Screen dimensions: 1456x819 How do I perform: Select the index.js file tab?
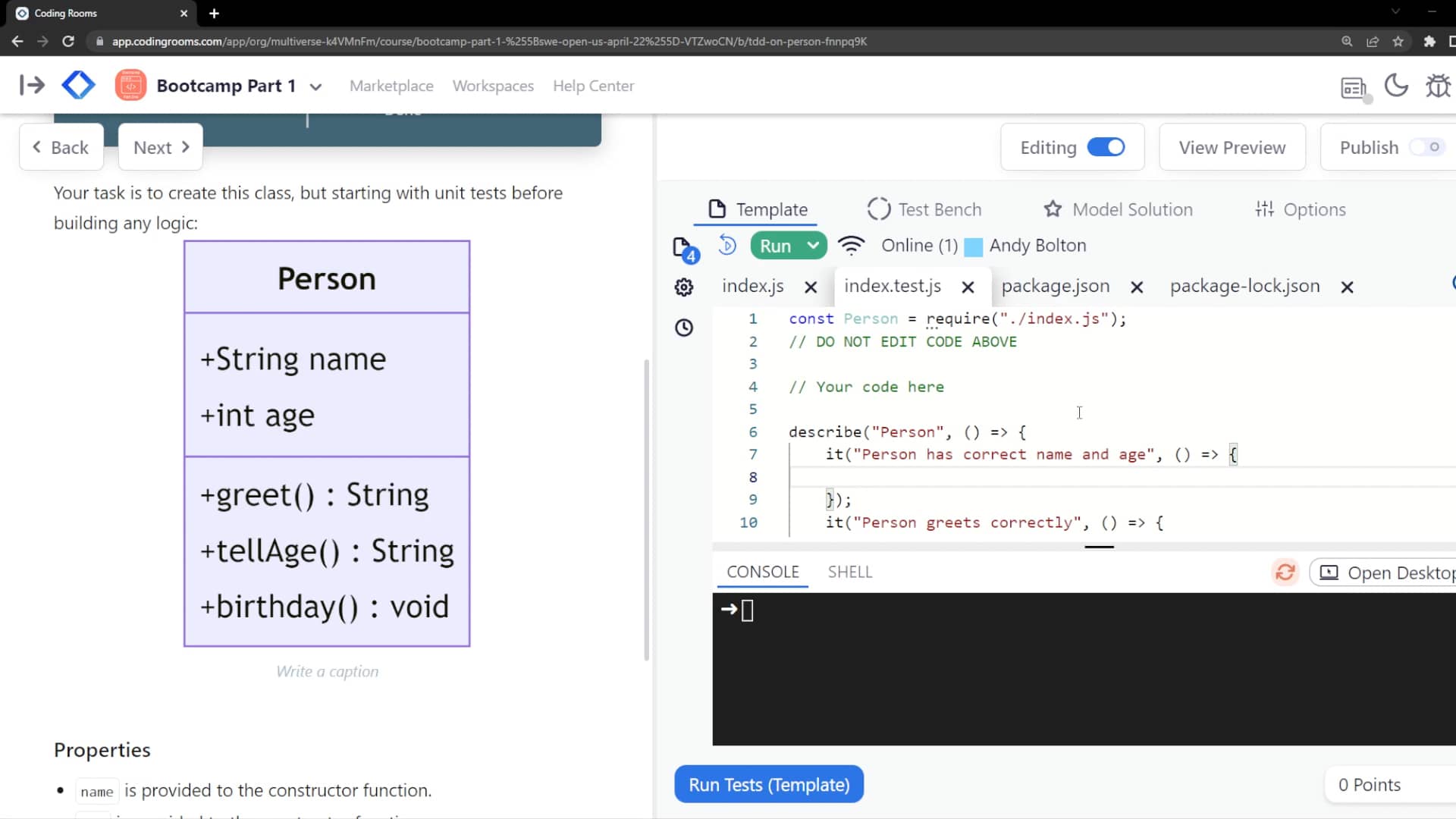coord(752,286)
